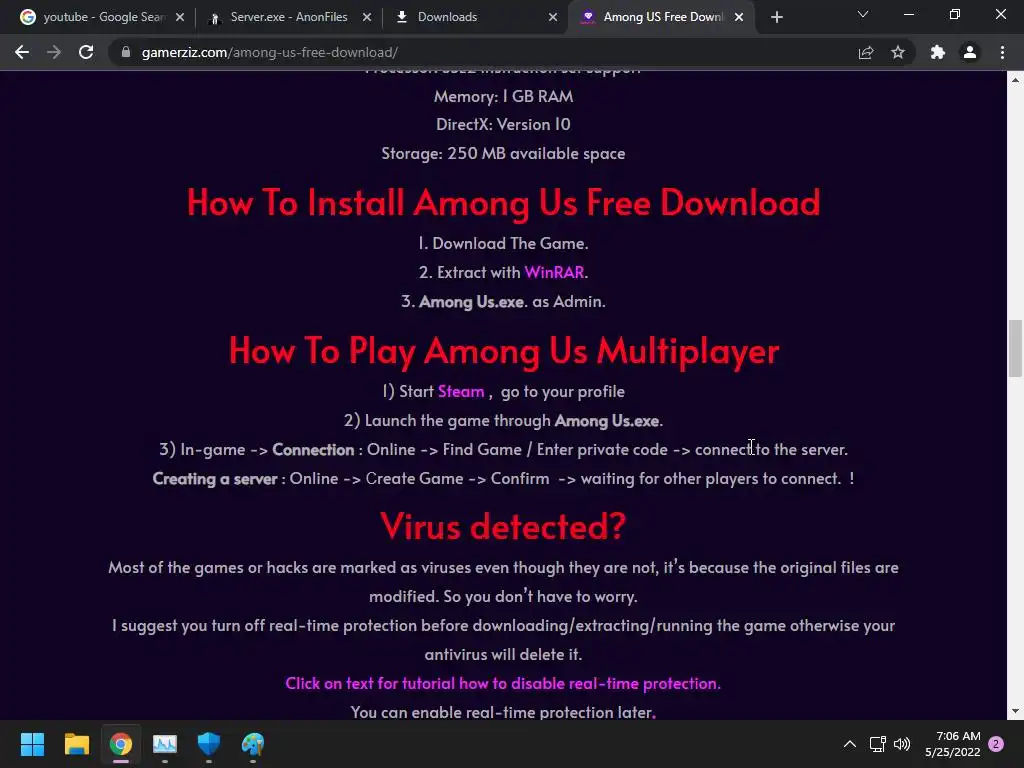Switch to youtube - Google Search tab
This screenshot has height=768, width=1024.
(103, 17)
